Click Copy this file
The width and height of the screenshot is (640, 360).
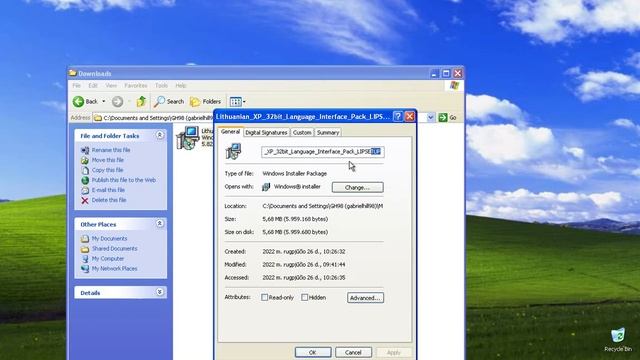click(107, 170)
